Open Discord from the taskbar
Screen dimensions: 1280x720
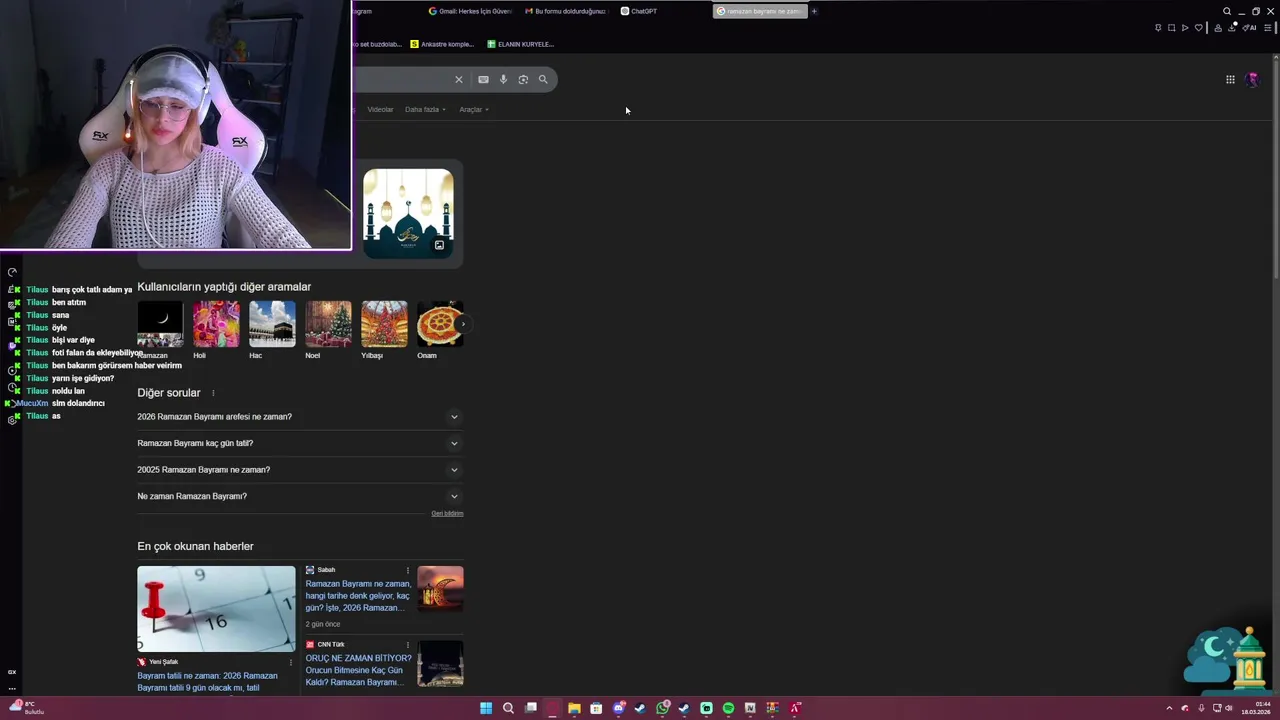pos(619,708)
